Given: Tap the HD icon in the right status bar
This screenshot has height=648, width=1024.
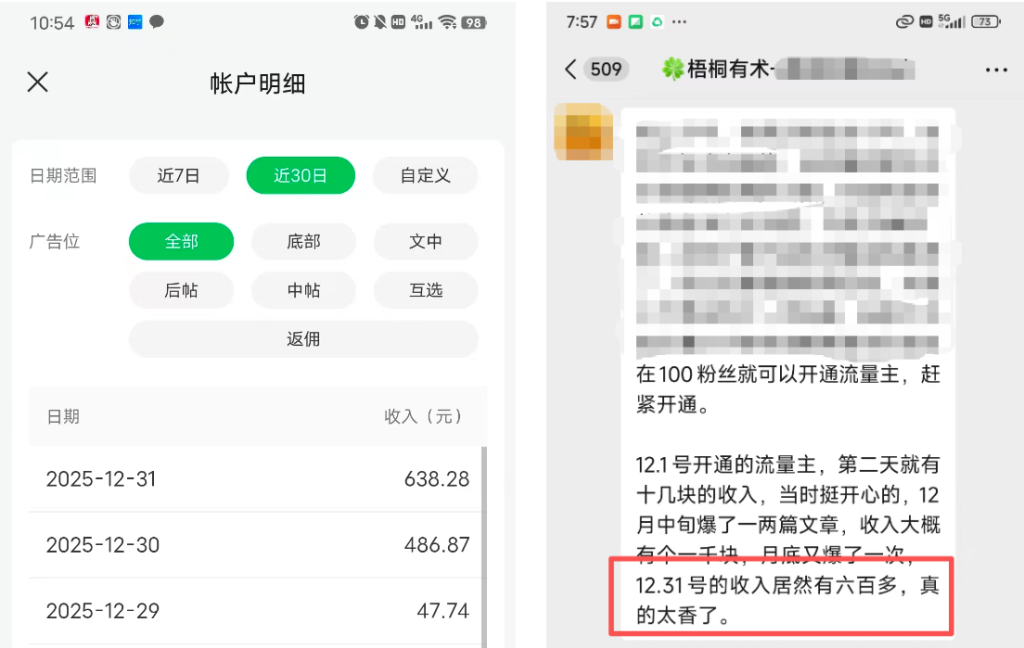Looking at the screenshot, I should pos(398,22).
